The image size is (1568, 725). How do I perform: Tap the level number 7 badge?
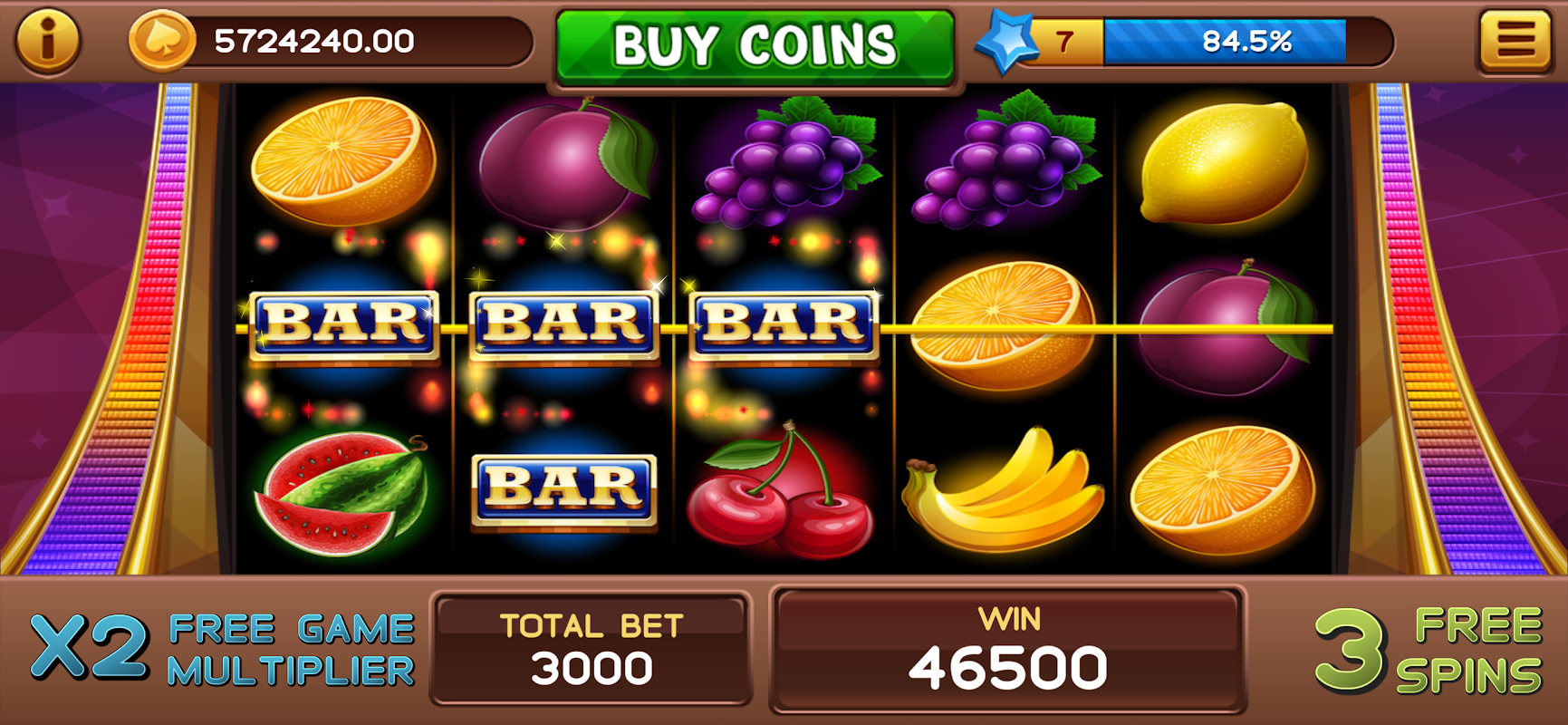[x=1065, y=42]
